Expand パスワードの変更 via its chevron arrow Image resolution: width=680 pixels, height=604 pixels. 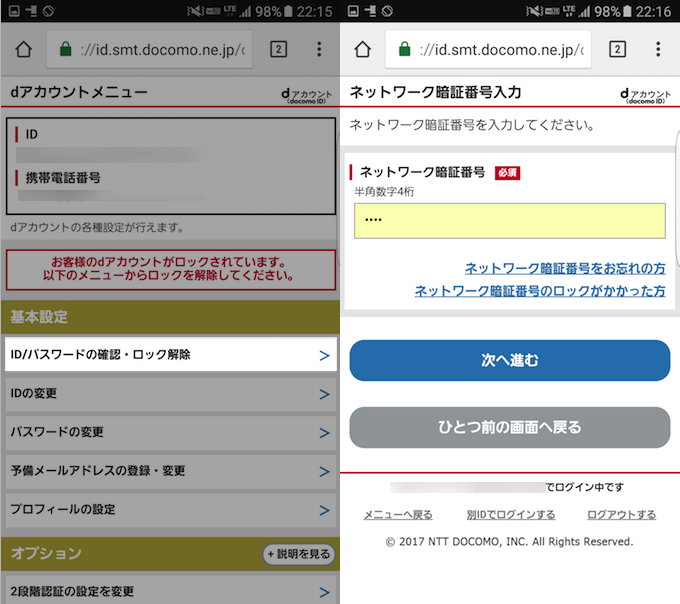pyautogui.click(x=324, y=433)
